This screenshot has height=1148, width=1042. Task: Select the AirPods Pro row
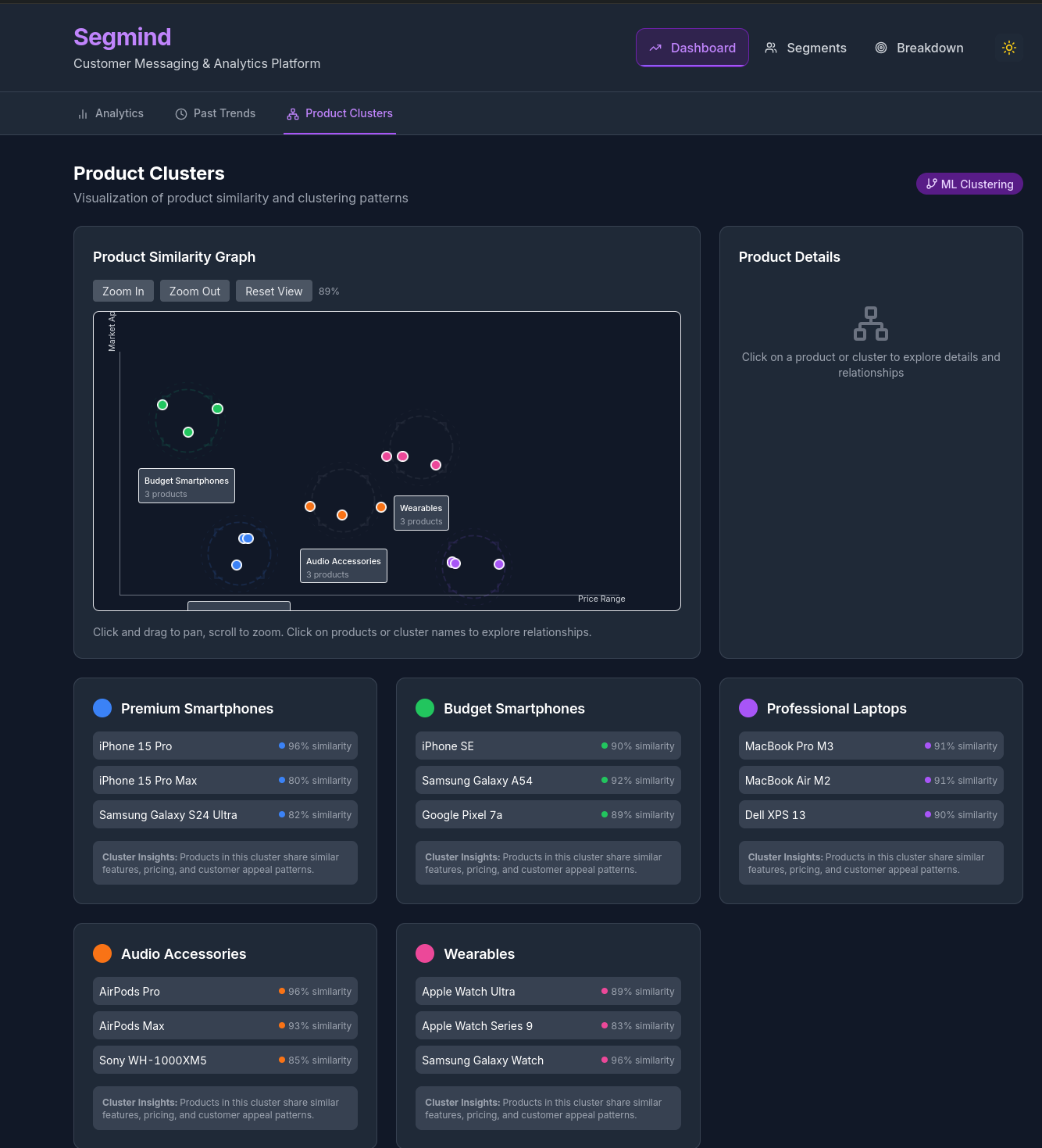point(225,991)
